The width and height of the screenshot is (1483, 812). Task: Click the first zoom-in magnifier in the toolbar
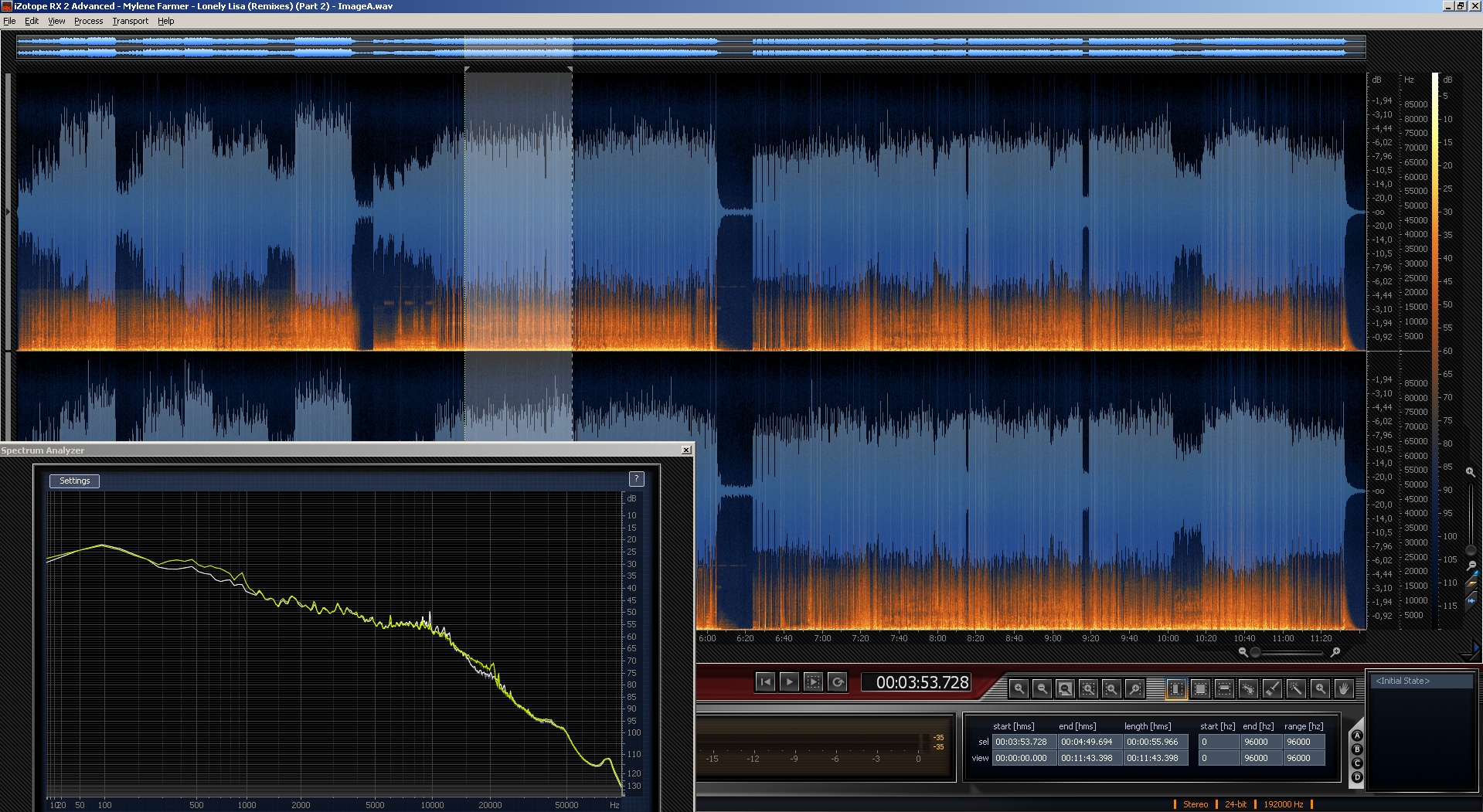pos(1019,688)
